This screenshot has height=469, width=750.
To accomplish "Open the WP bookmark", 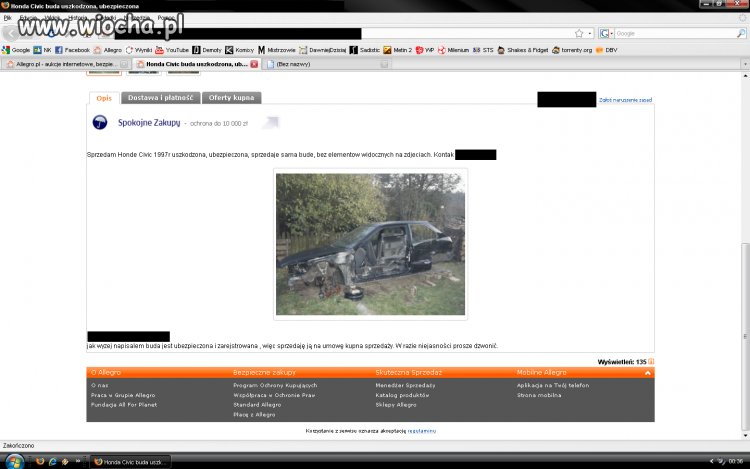I will pos(425,50).
